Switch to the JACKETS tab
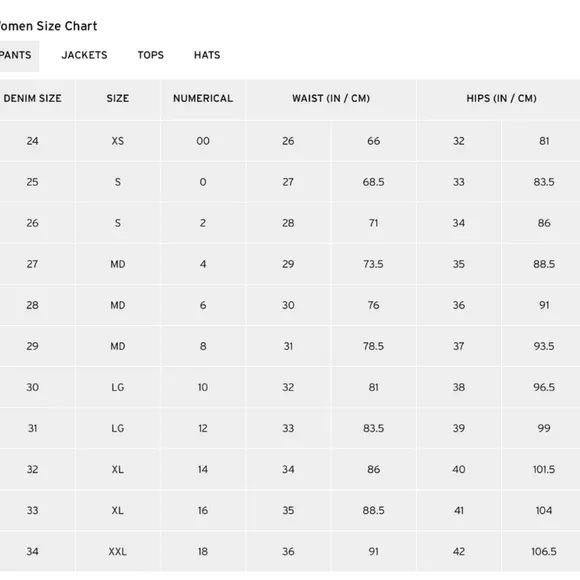 pos(84,55)
